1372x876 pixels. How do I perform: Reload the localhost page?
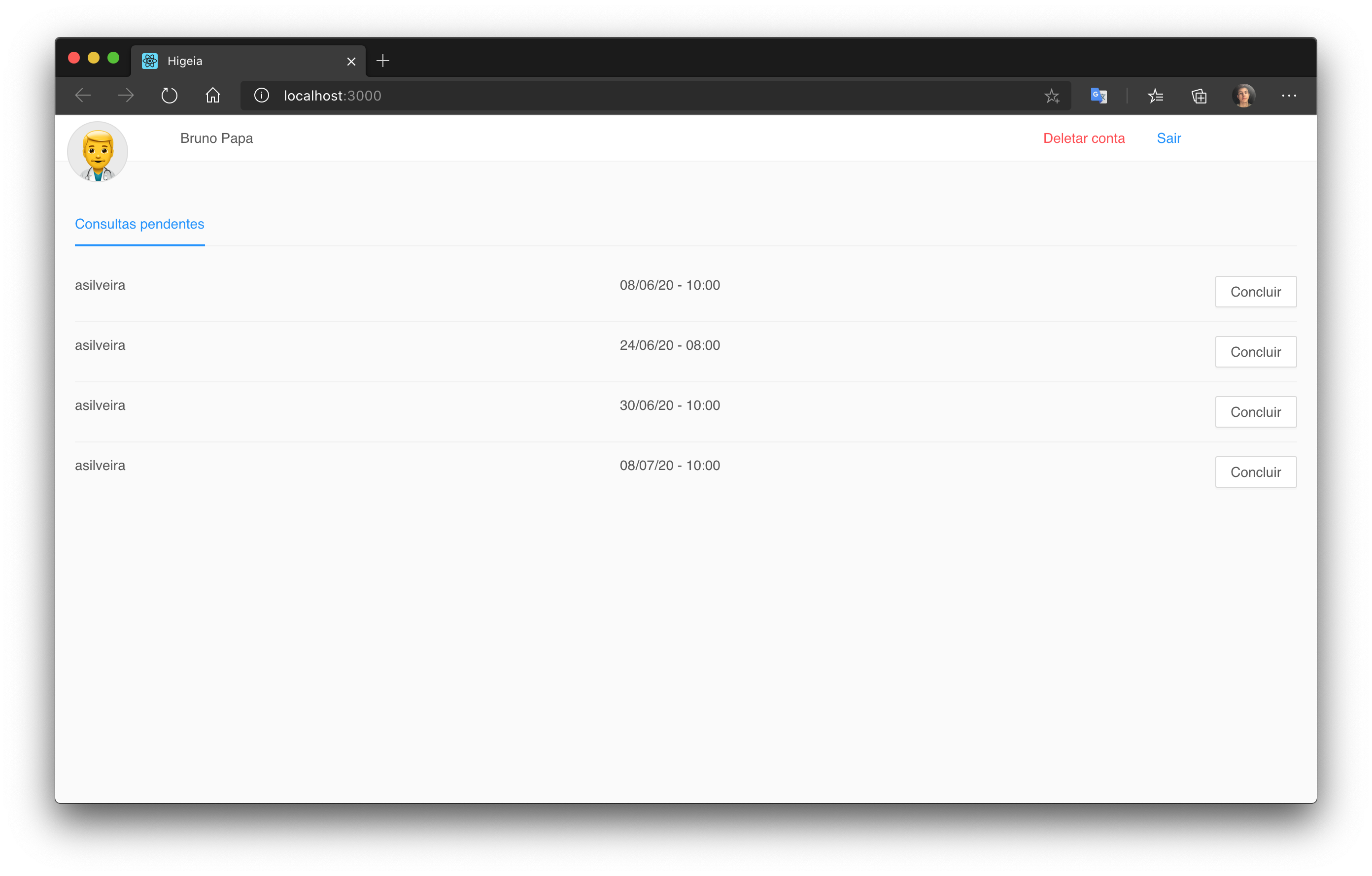(169, 96)
